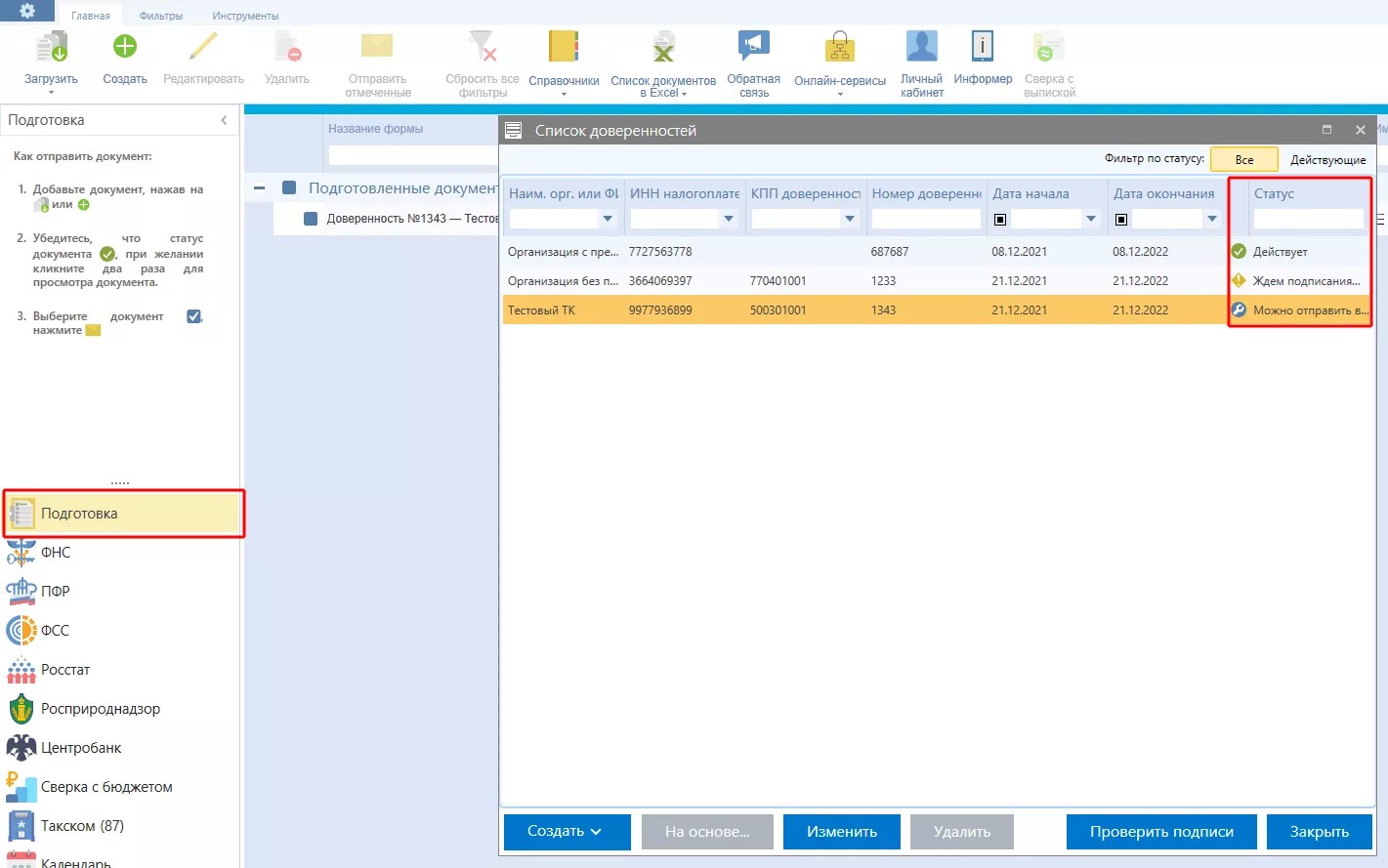Select the Все status filter
This screenshot has width=1388, height=868.
pyautogui.click(x=1243, y=159)
